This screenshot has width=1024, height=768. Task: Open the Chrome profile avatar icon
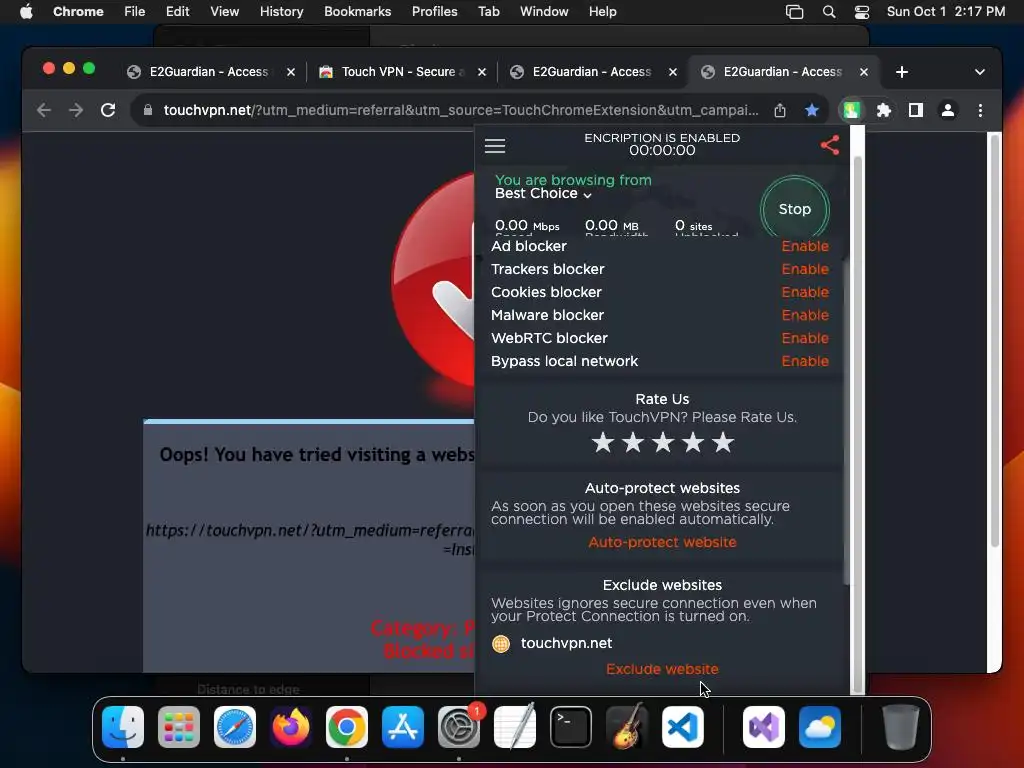pos(948,110)
